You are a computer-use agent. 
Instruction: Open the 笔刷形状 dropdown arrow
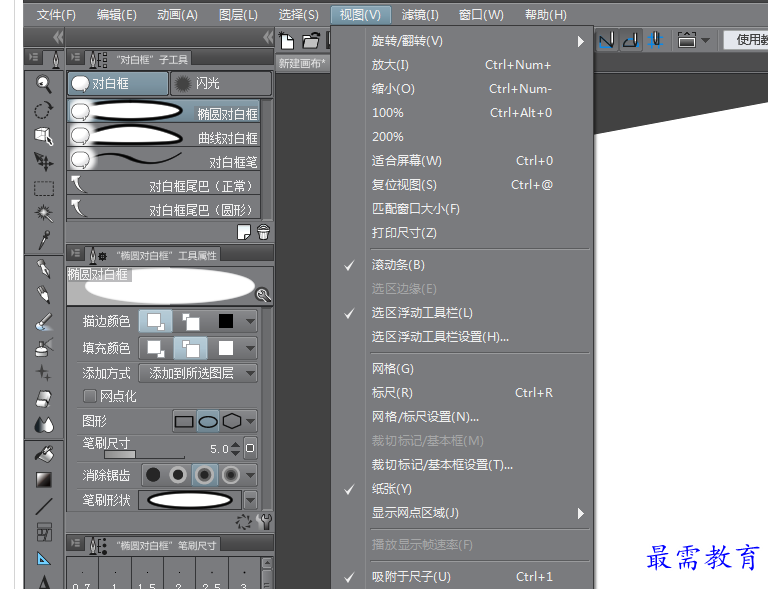pos(250,500)
